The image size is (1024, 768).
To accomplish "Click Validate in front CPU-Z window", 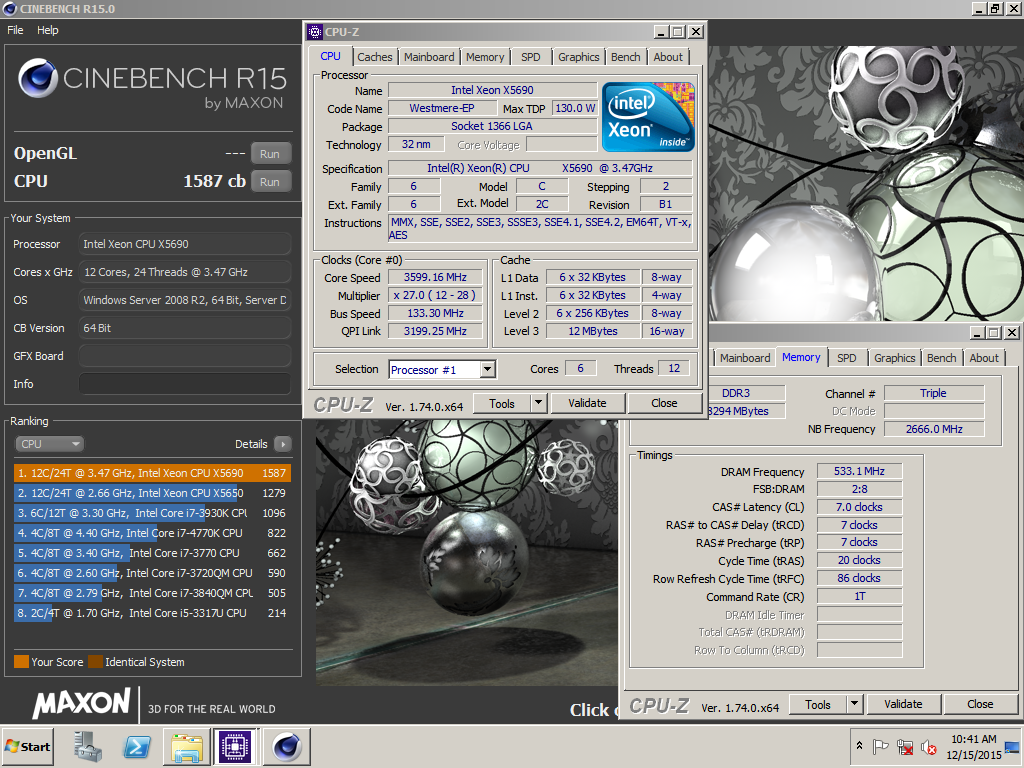I will pyautogui.click(x=587, y=404).
